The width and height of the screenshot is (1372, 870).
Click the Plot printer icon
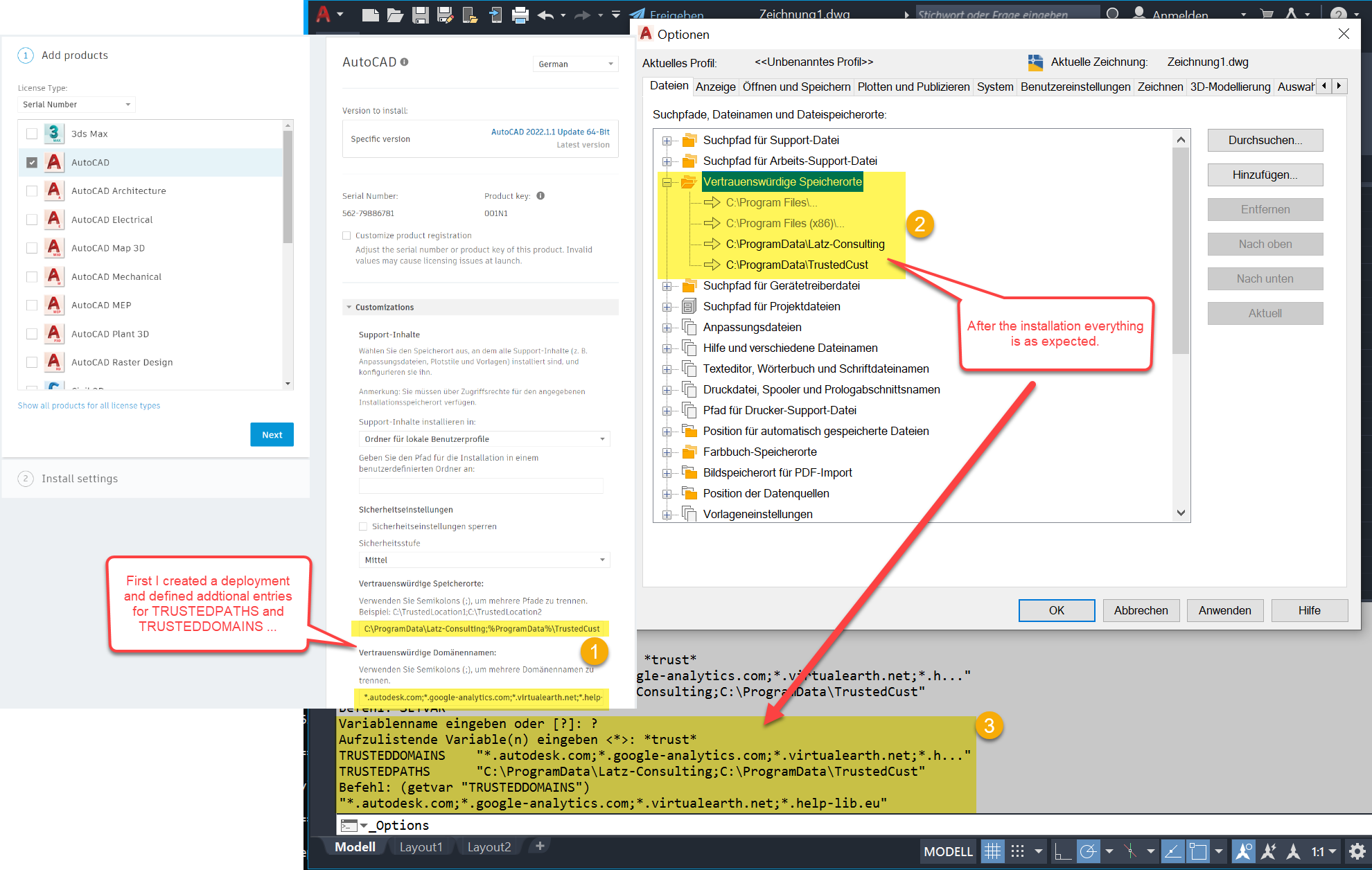520,15
